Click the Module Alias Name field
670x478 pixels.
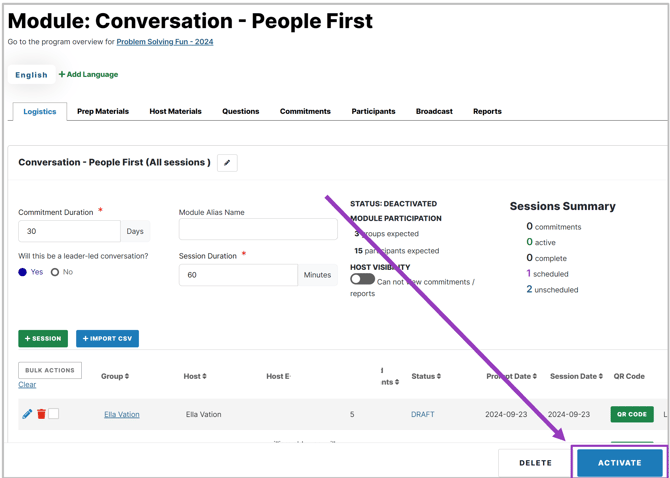[258, 230]
